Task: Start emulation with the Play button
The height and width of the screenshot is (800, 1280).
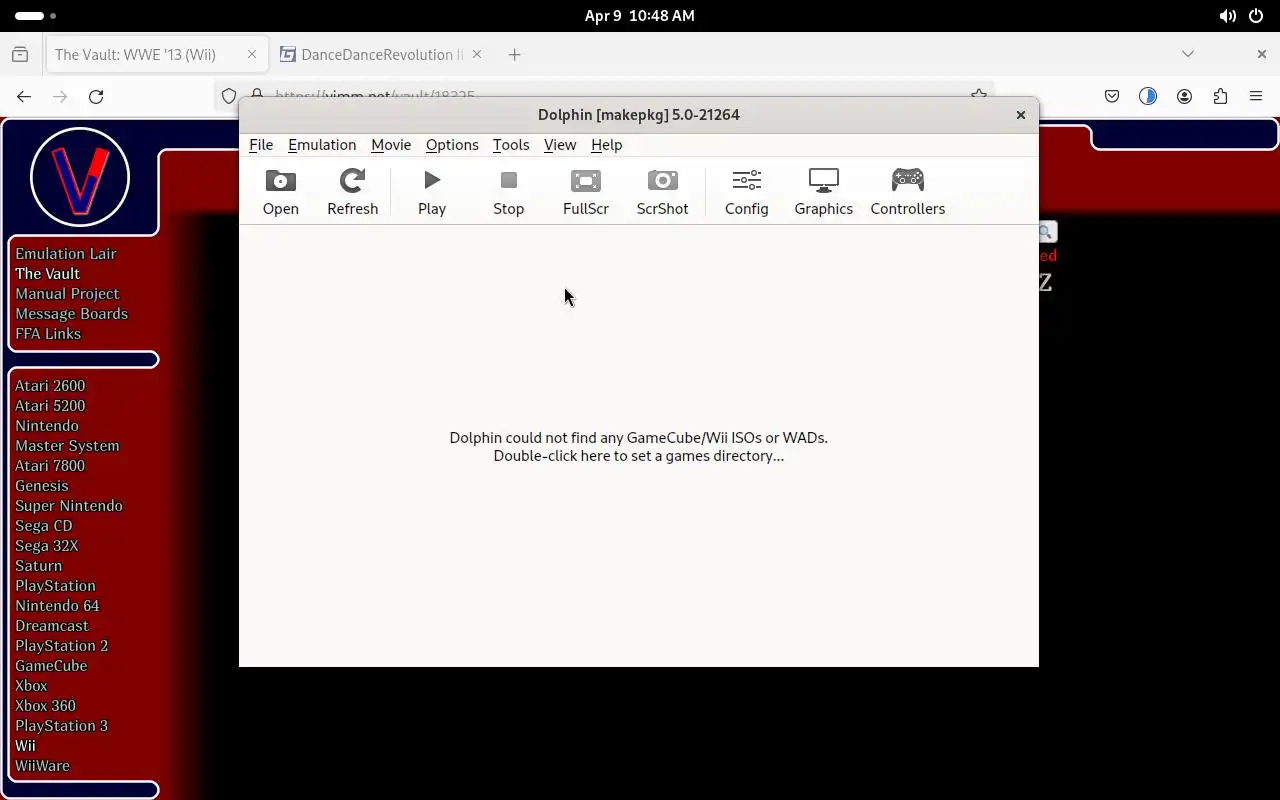Action: pyautogui.click(x=432, y=192)
